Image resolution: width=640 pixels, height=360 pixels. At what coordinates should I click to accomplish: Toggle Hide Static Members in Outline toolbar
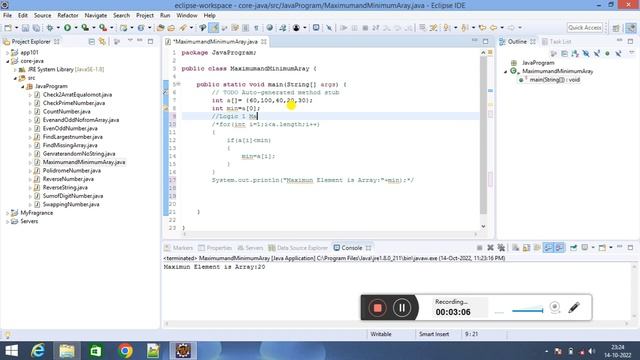point(597,53)
